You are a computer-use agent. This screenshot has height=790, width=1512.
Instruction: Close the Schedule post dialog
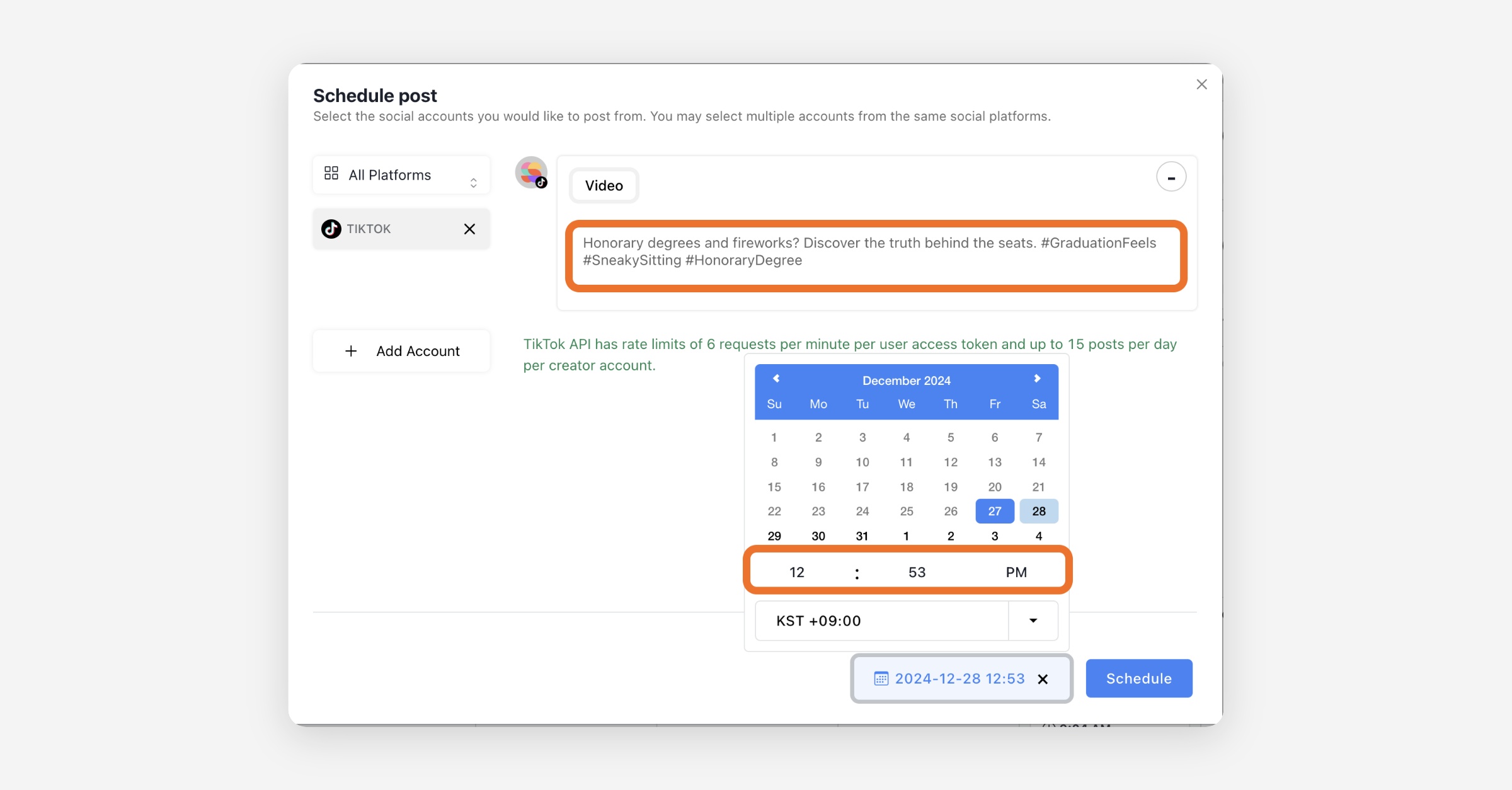[1201, 84]
